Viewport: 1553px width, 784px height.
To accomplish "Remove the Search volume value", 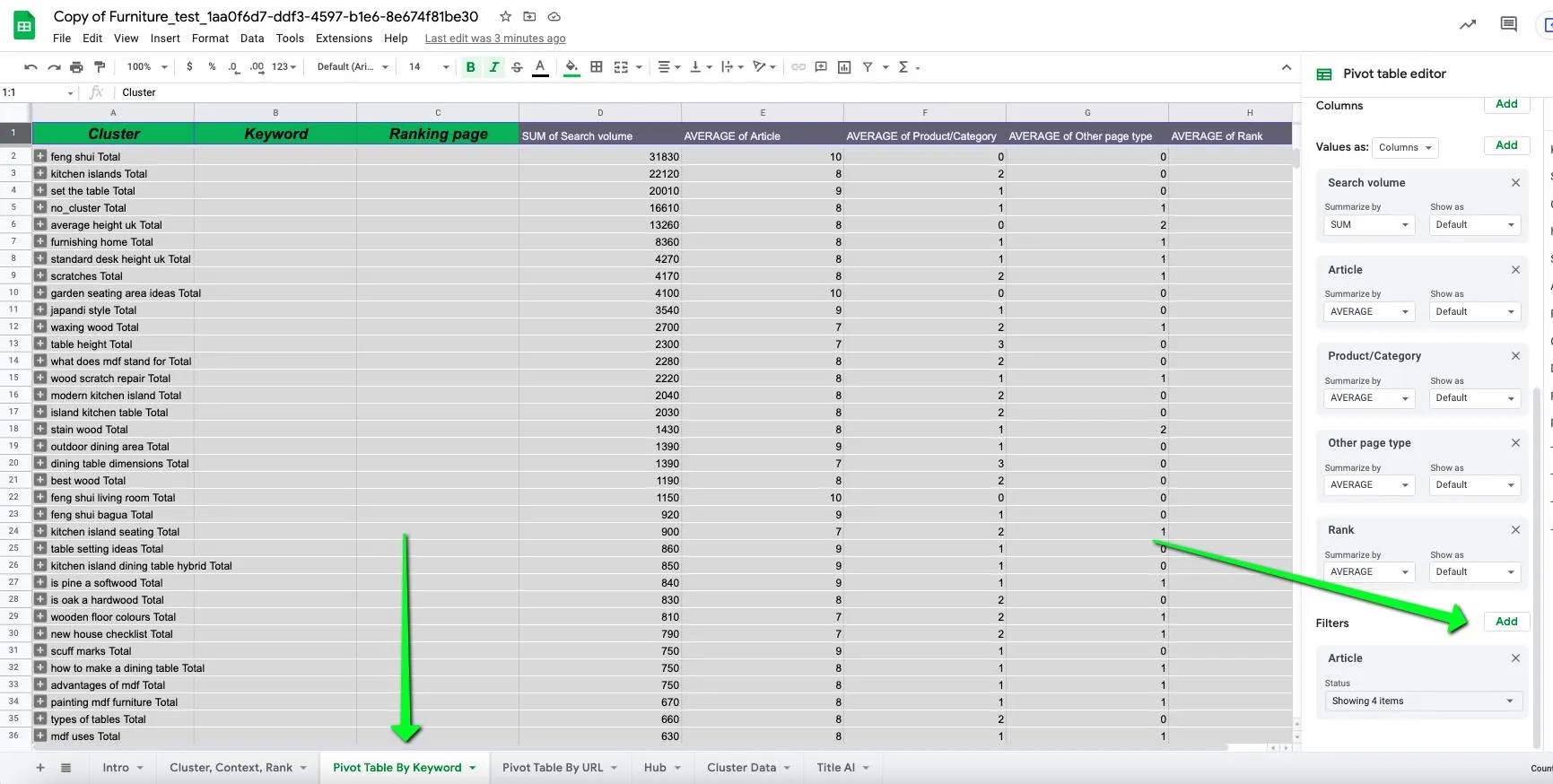I will click(x=1515, y=183).
